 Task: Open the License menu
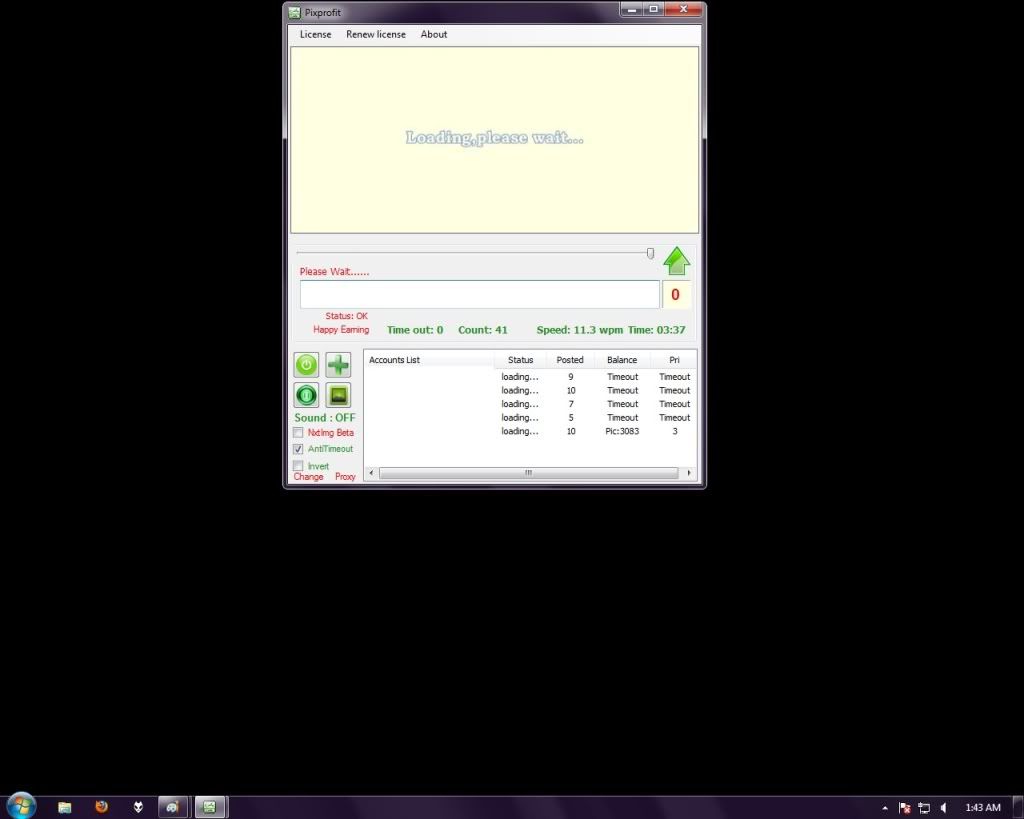tap(315, 34)
